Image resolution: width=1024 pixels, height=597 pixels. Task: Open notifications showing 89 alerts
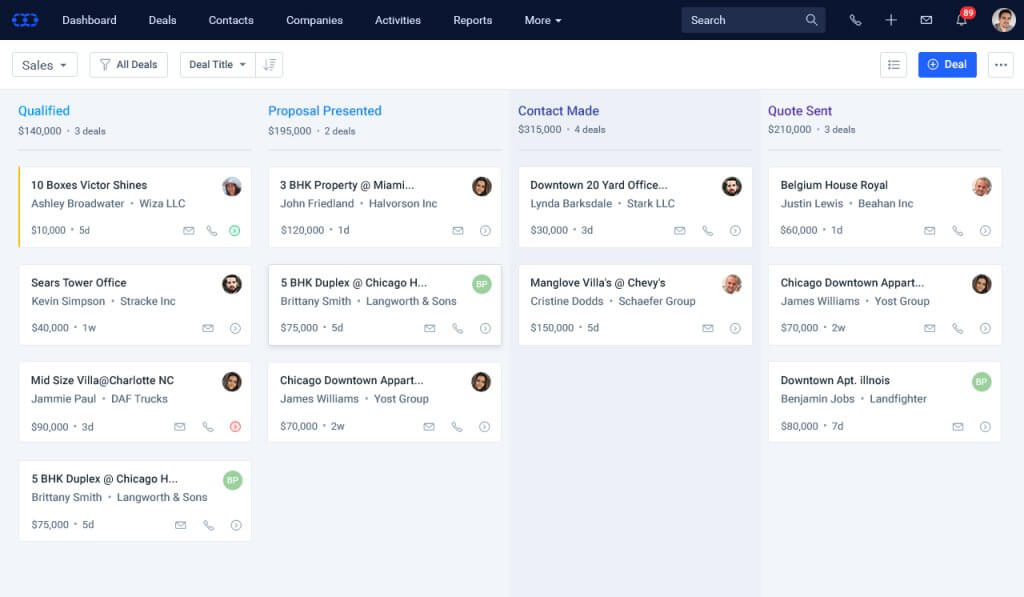tap(961, 19)
